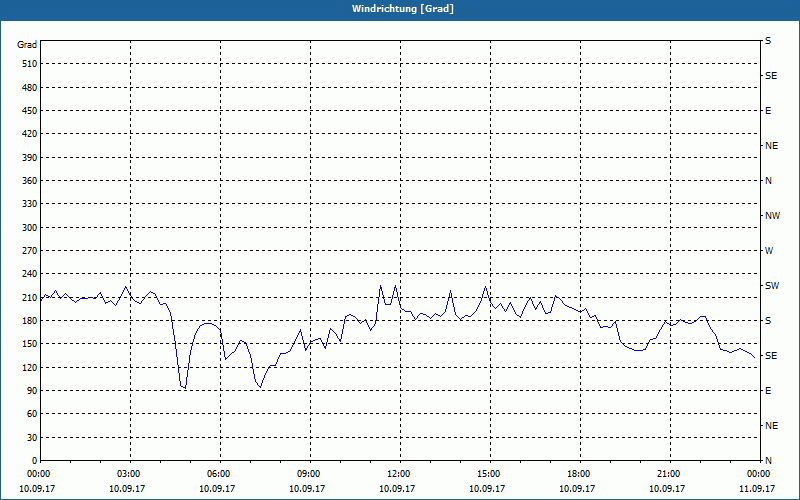800x500 pixels.
Task: Select the 10.09.17 date under 03:00
Action: pyautogui.click(x=127, y=489)
